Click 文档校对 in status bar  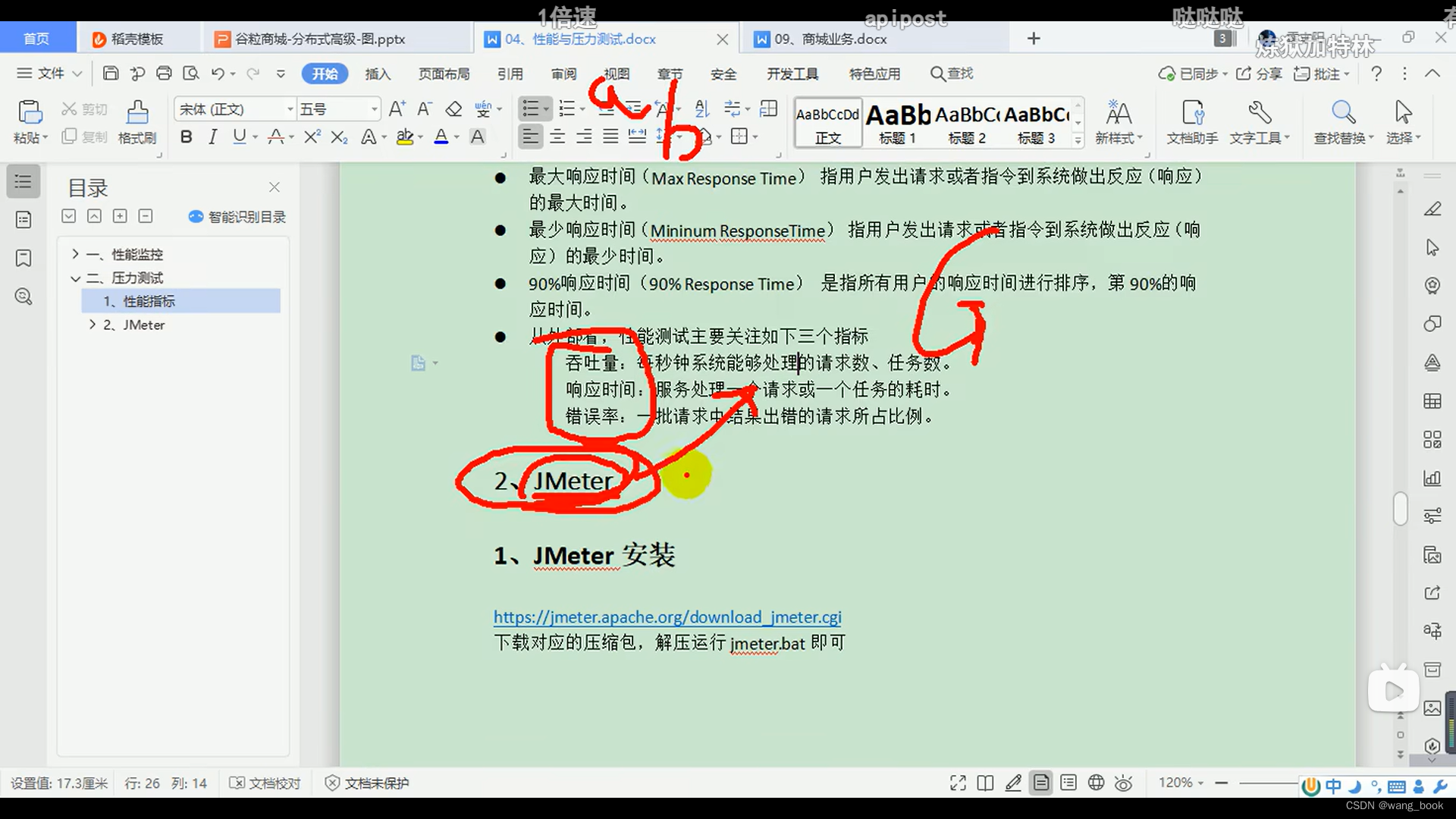pyautogui.click(x=265, y=783)
